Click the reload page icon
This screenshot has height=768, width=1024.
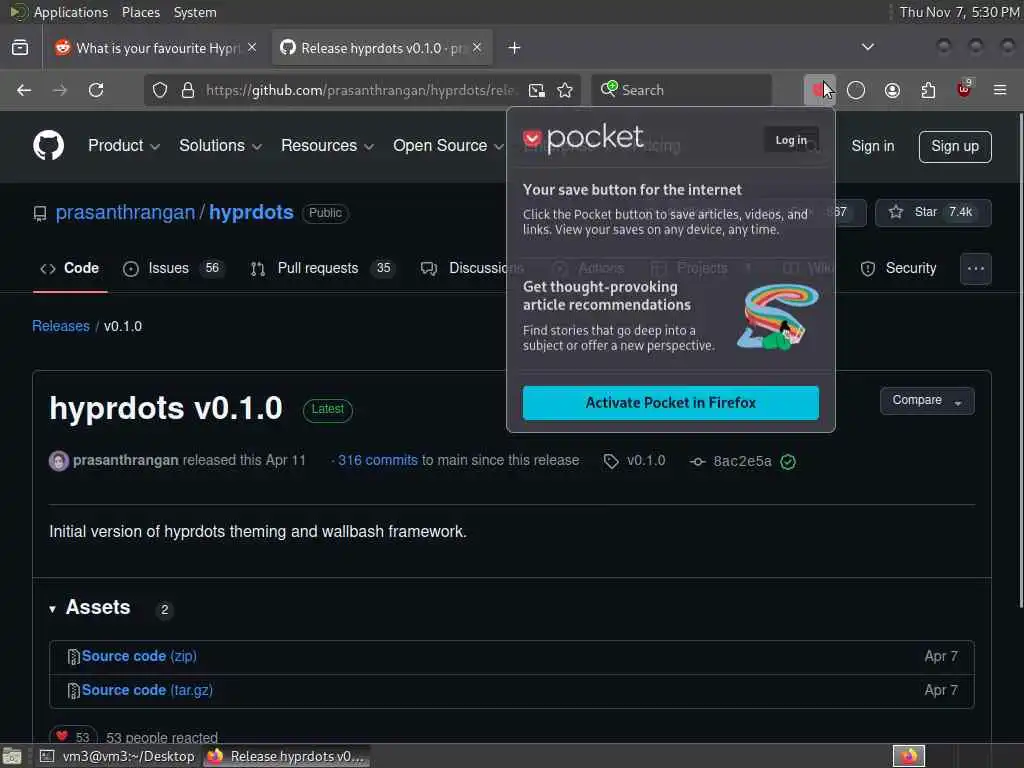(96, 90)
